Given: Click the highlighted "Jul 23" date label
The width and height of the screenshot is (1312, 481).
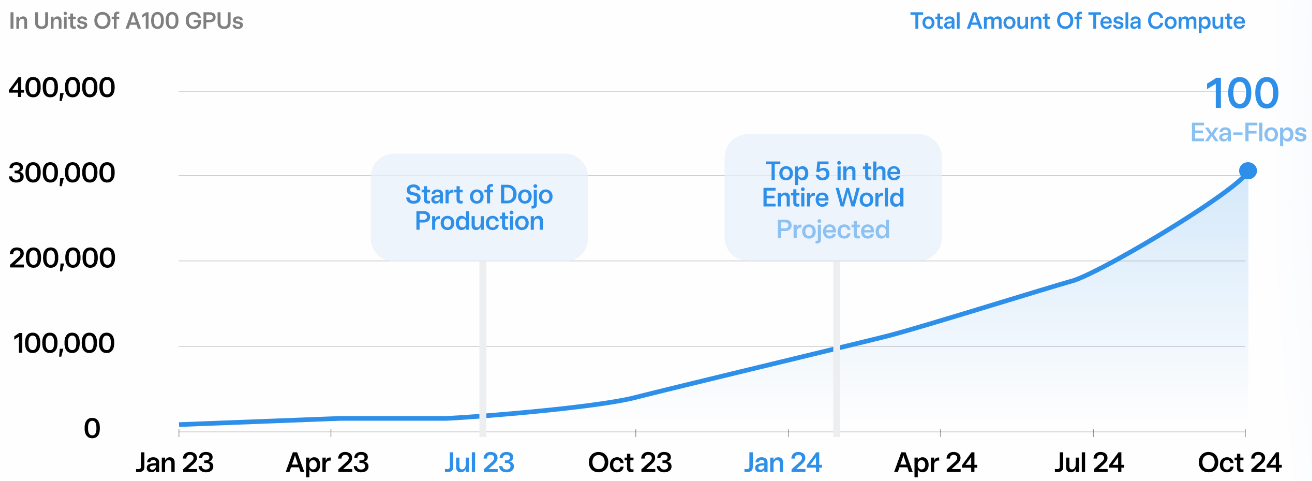Looking at the screenshot, I should [x=477, y=462].
